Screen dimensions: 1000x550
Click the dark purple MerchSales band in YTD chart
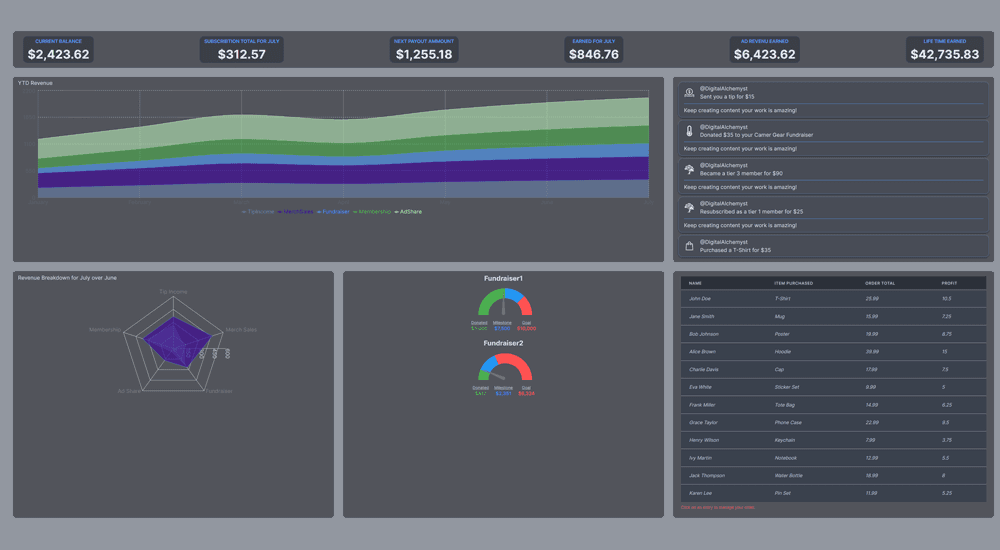(x=344, y=174)
